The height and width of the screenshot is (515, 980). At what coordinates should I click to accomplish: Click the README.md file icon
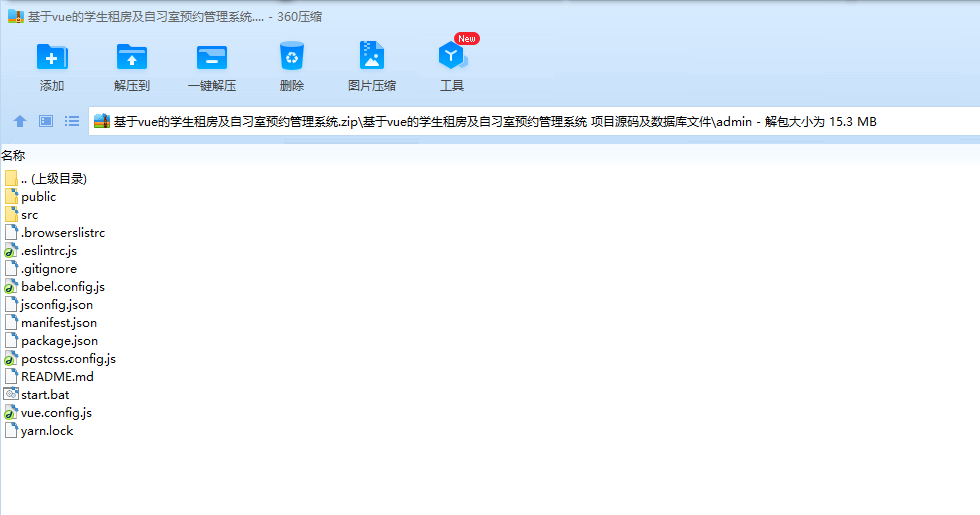(x=11, y=376)
